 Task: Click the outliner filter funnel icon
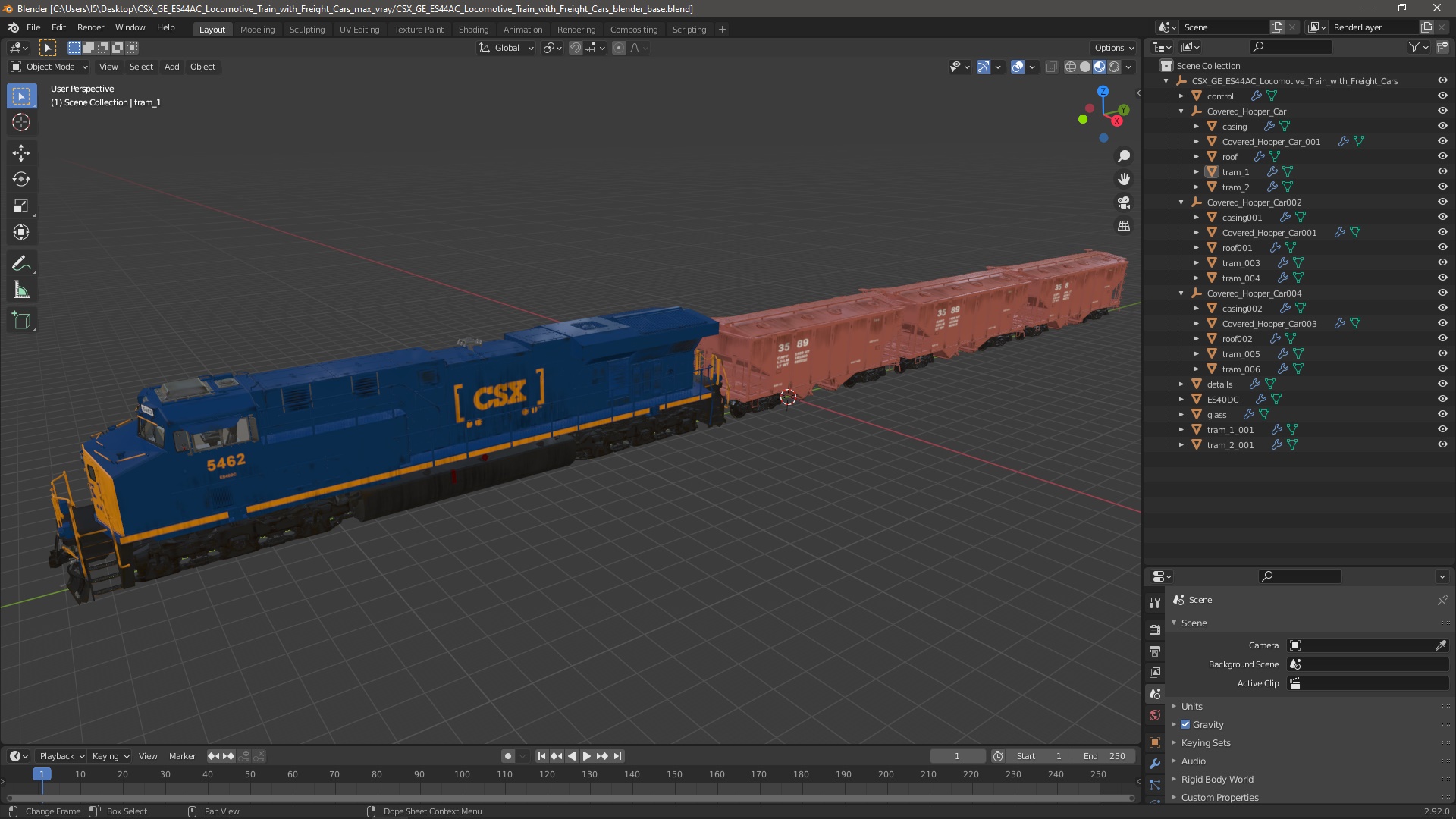pyautogui.click(x=1414, y=47)
